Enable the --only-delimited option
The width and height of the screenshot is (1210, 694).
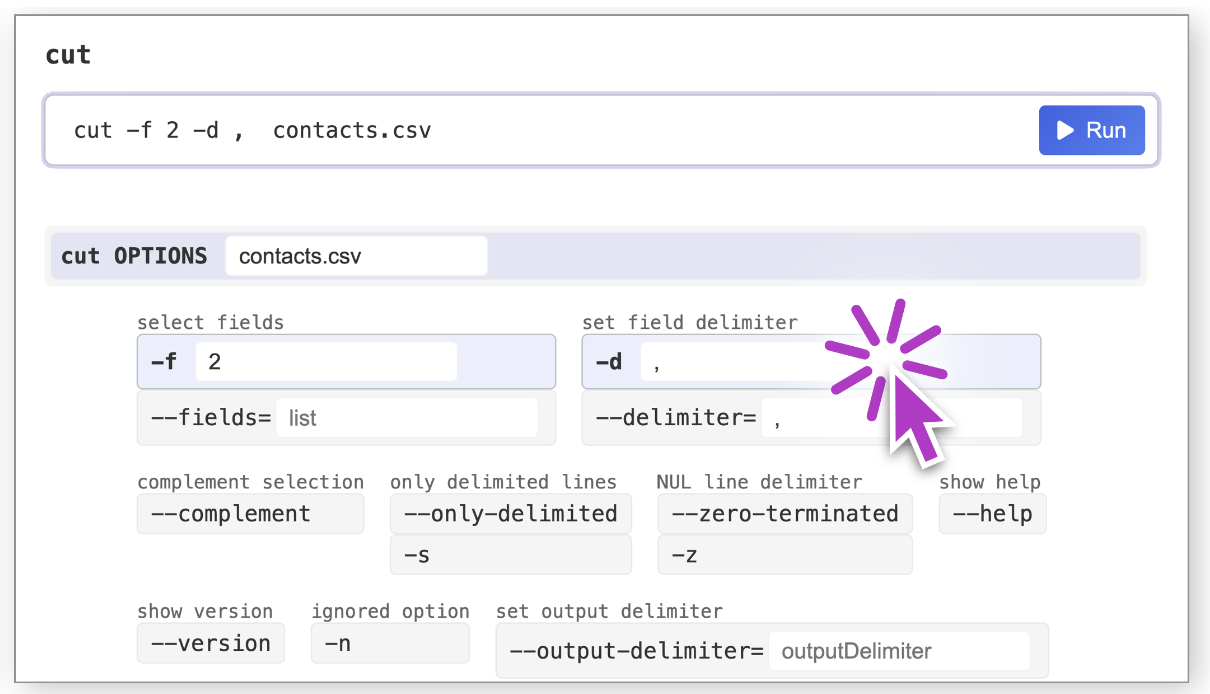pyautogui.click(x=510, y=514)
